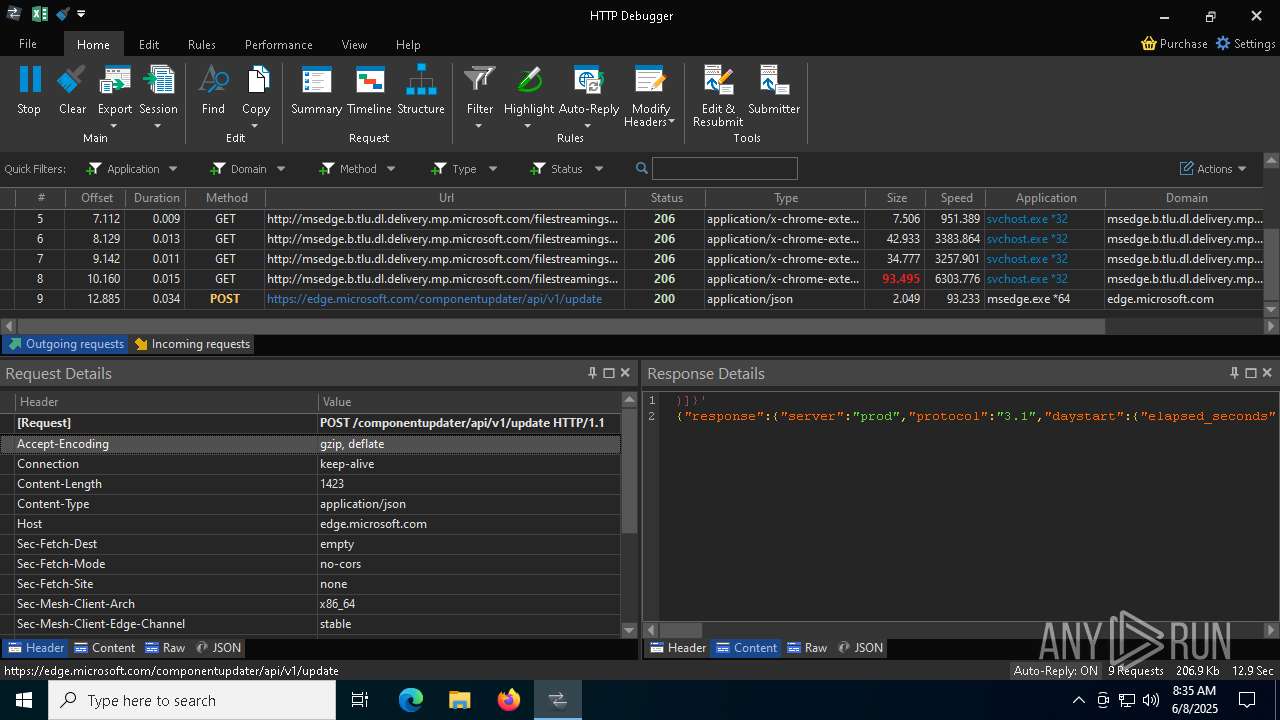Click the Stop capture icon

click(30, 81)
